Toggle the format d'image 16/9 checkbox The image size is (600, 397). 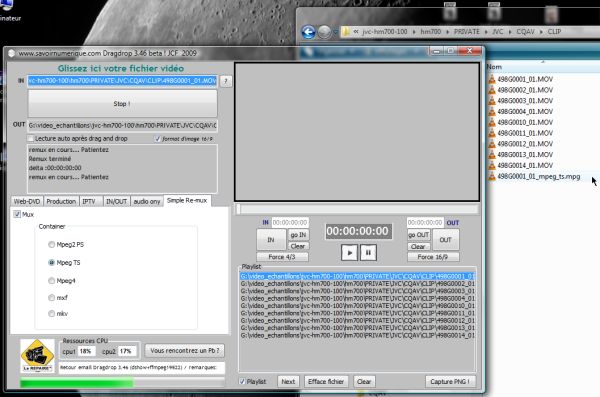157,139
